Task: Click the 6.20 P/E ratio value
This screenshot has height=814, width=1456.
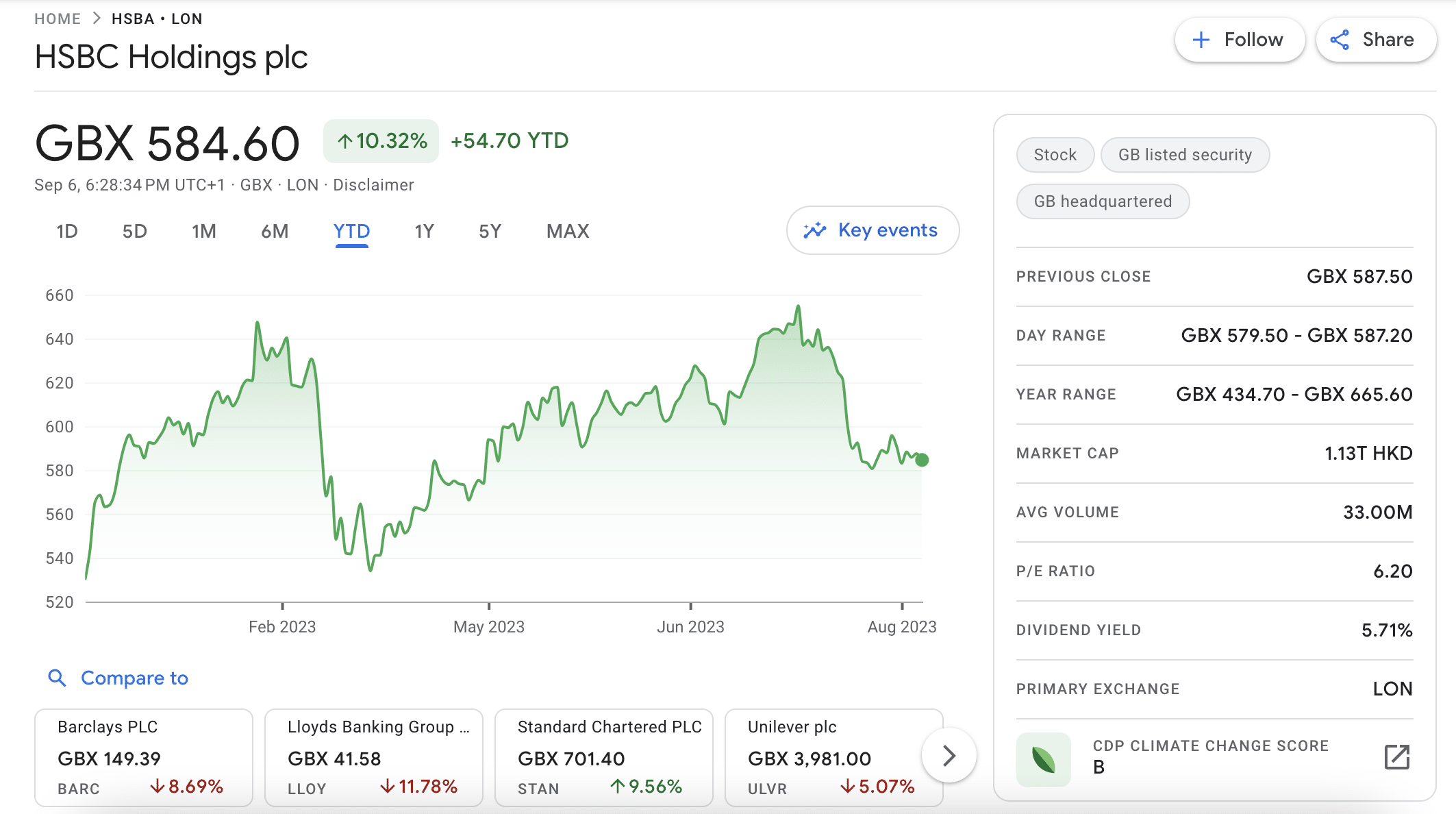Action: click(1393, 571)
